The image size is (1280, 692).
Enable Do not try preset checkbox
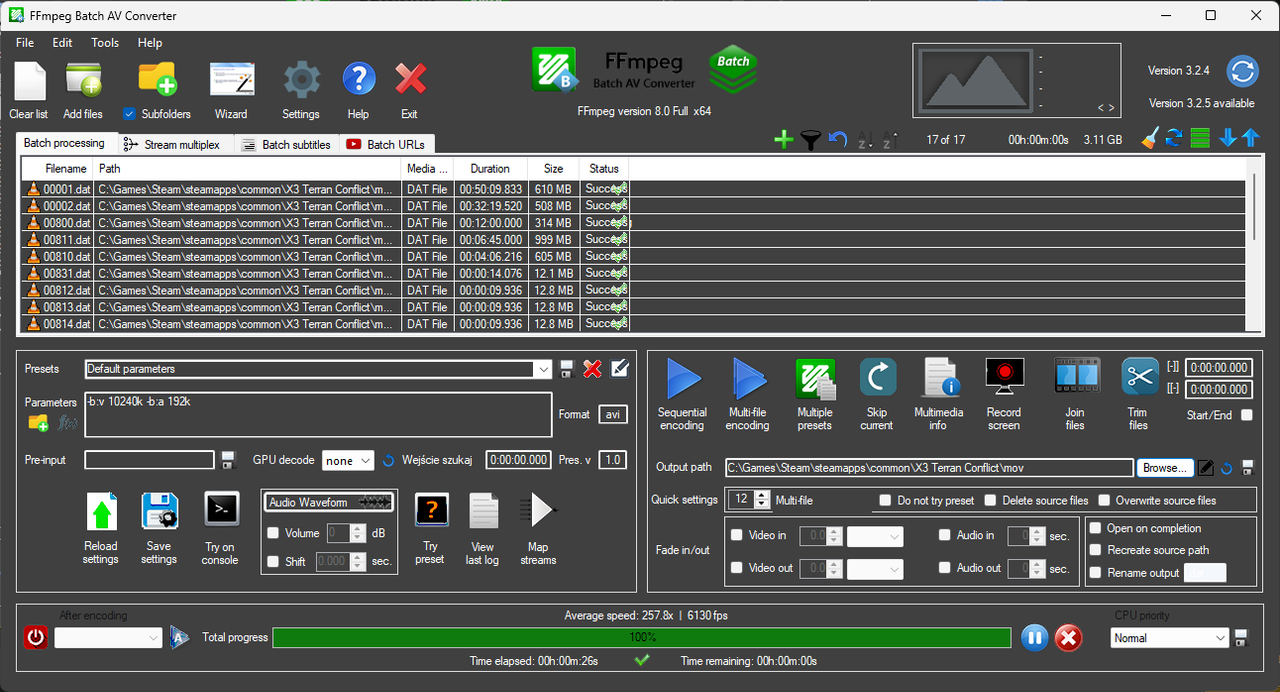[x=886, y=500]
